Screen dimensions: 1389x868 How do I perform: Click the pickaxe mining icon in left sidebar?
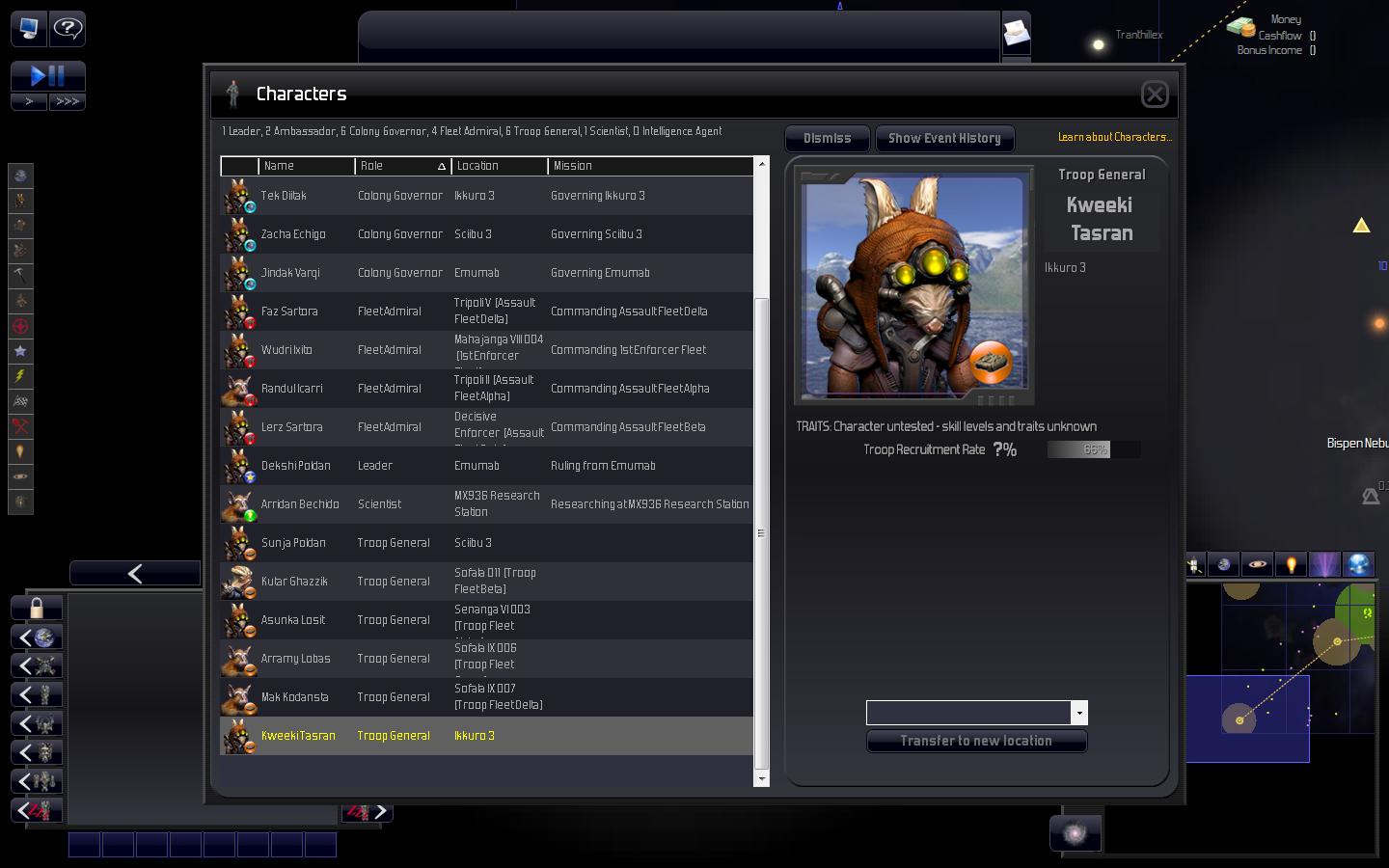20,276
